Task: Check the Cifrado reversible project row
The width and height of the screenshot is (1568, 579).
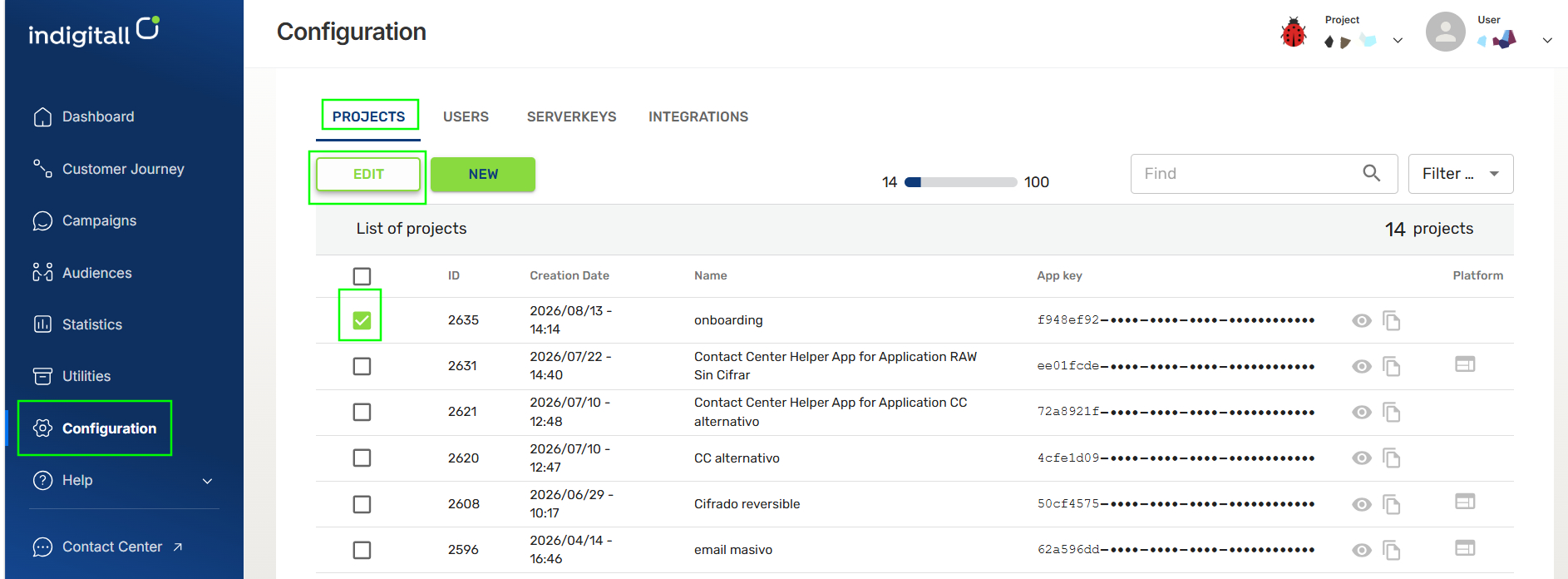Action: (x=362, y=504)
